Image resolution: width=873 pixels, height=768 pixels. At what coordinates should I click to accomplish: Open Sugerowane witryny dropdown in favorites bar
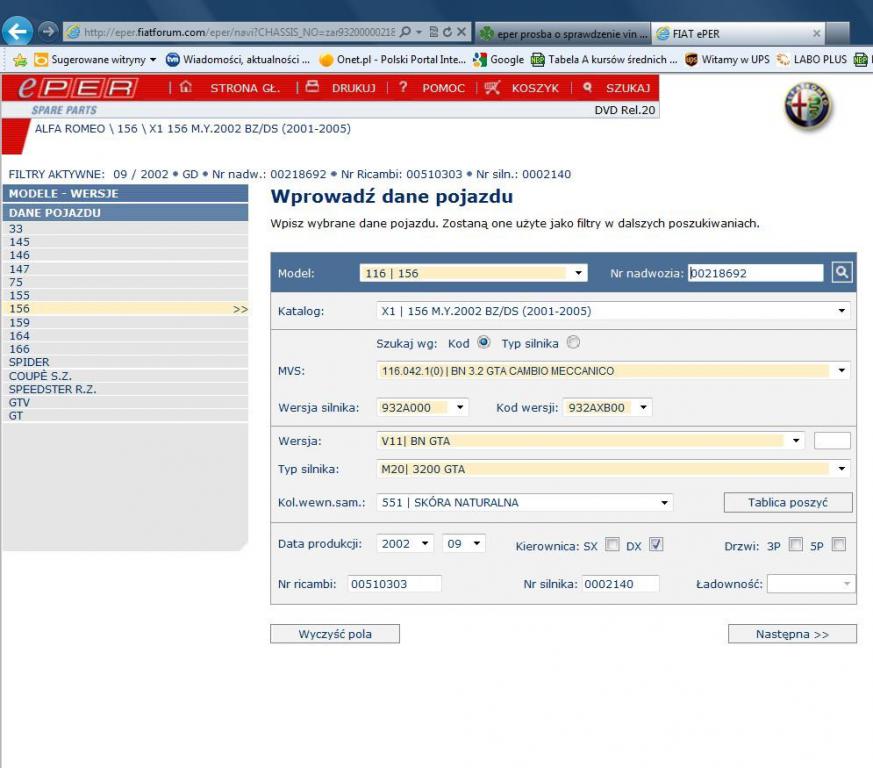pyautogui.click(x=95, y=60)
